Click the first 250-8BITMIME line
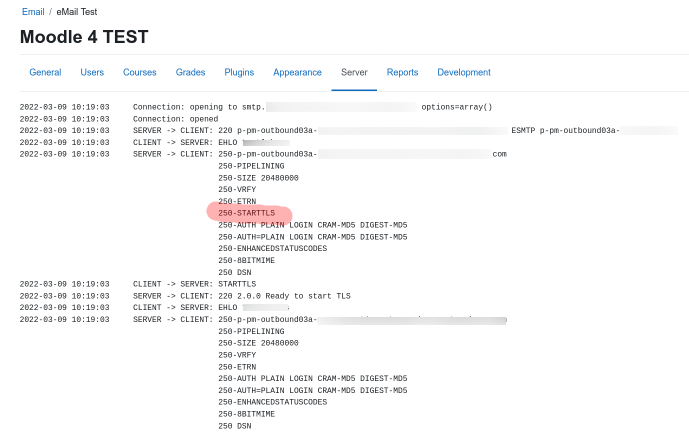 pyautogui.click(x=247, y=260)
